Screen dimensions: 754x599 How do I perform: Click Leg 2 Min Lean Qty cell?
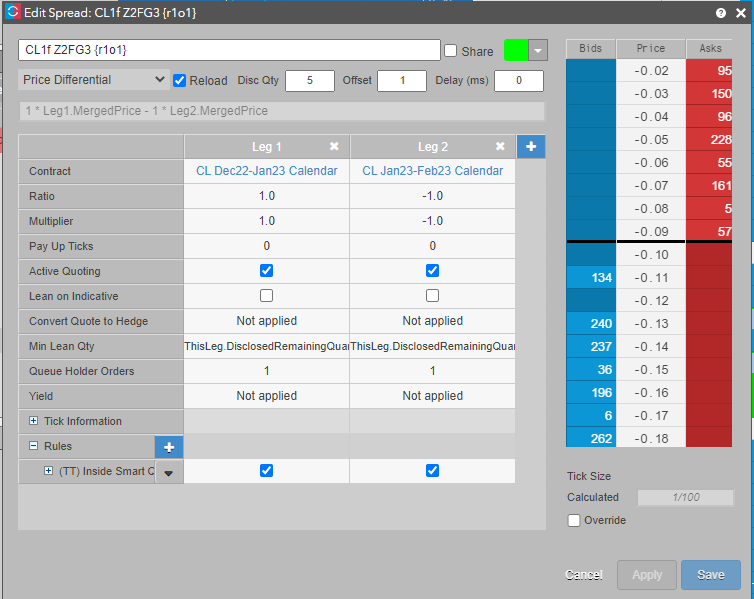432,346
